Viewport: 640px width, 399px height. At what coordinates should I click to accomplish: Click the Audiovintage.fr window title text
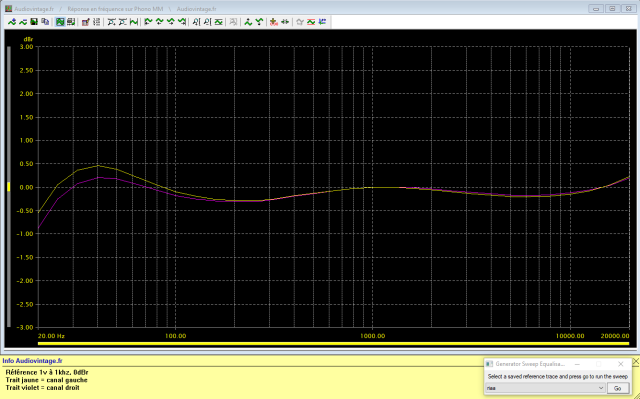34,9
